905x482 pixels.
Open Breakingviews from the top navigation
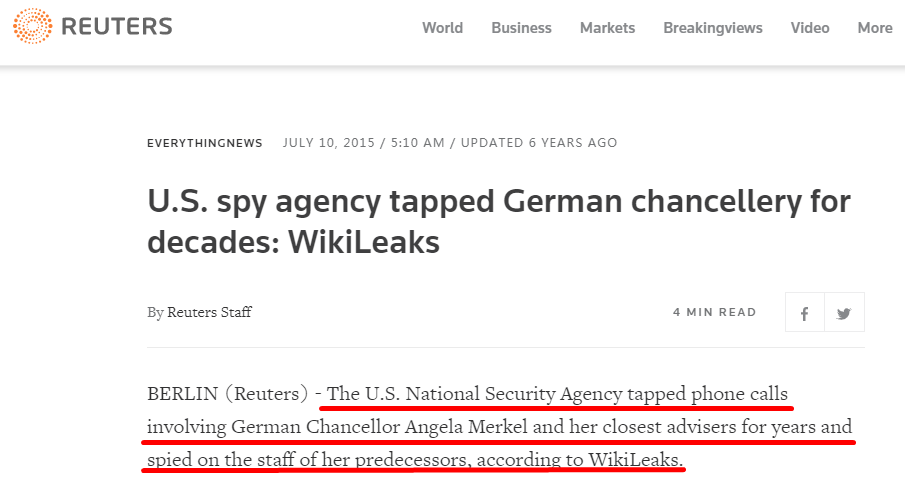(712, 28)
